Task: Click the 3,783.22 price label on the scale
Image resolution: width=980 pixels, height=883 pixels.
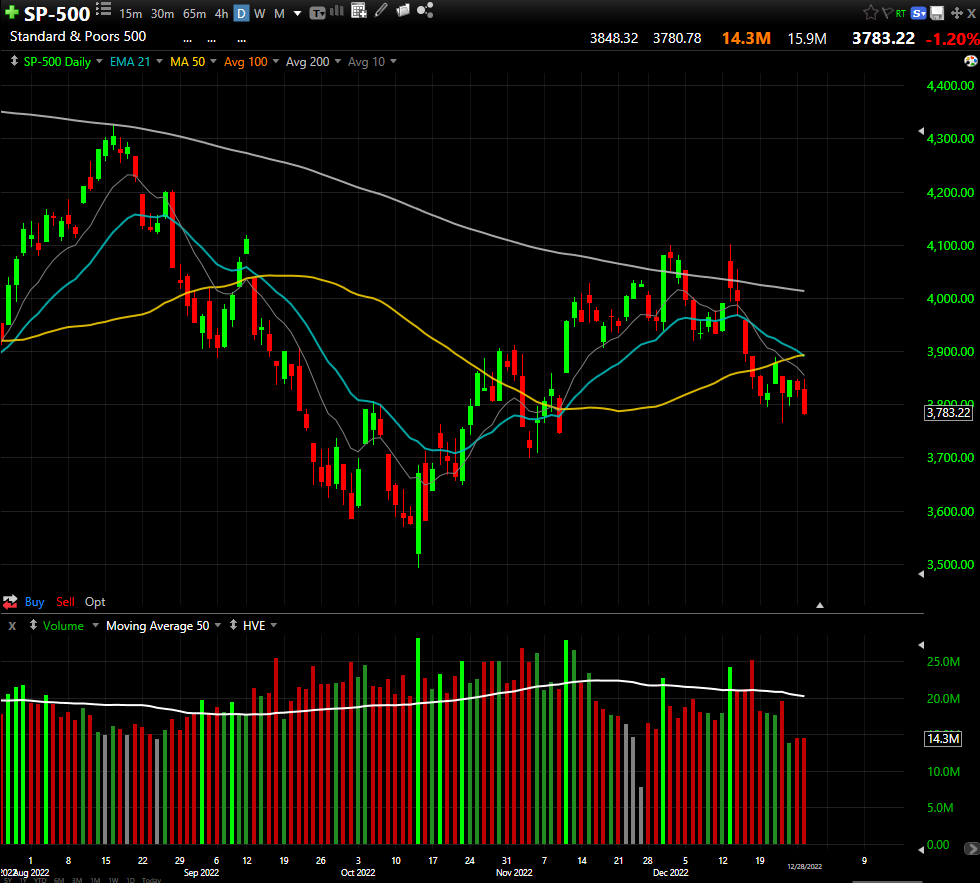Action: click(x=948, y=412)
